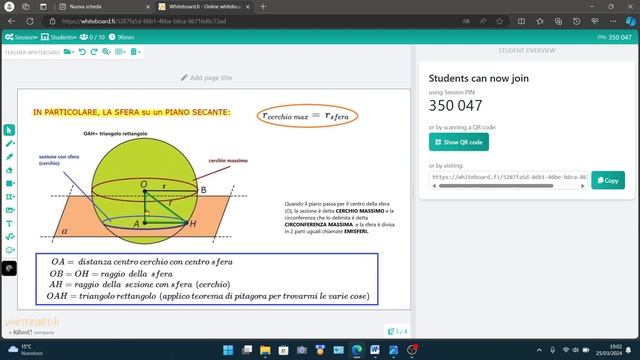The width and height of the screenshot is (640, 360).
Task: Open browser favorites list
Action: (540, 21)
